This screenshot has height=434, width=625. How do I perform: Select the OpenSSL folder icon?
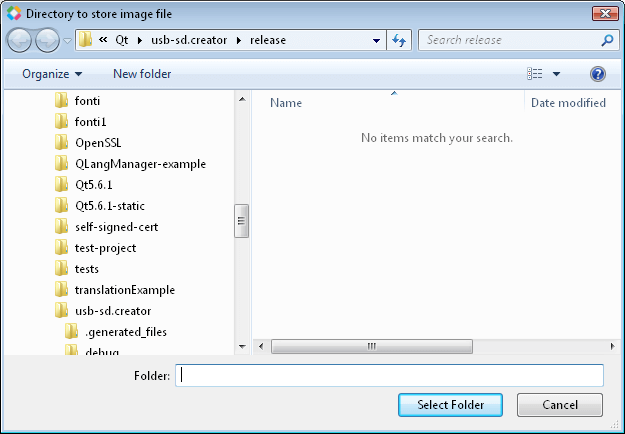61,142
